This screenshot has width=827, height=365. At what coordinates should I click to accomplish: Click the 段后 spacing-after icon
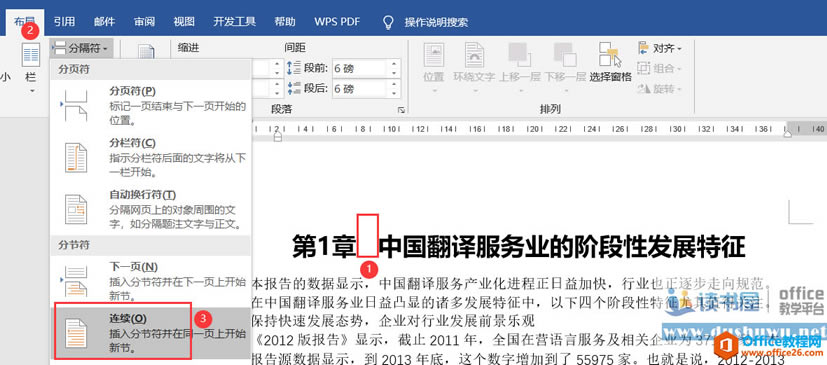tap(293, 89)
